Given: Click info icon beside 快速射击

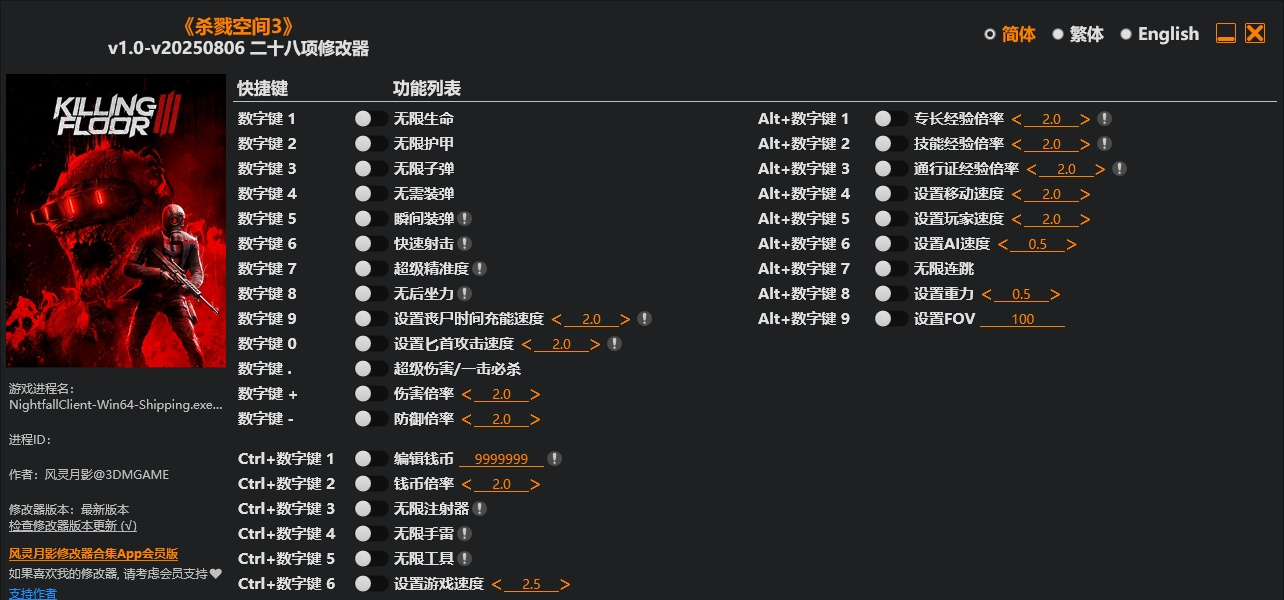Looking at the screenshot, I should coord(465,244).
